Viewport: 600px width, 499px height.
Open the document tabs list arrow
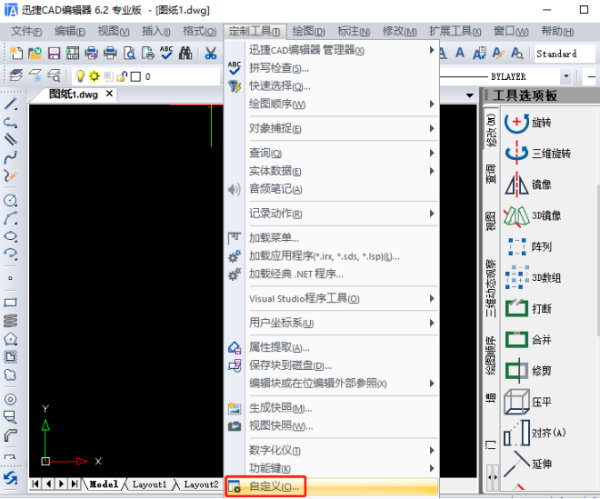pos(470,95)
